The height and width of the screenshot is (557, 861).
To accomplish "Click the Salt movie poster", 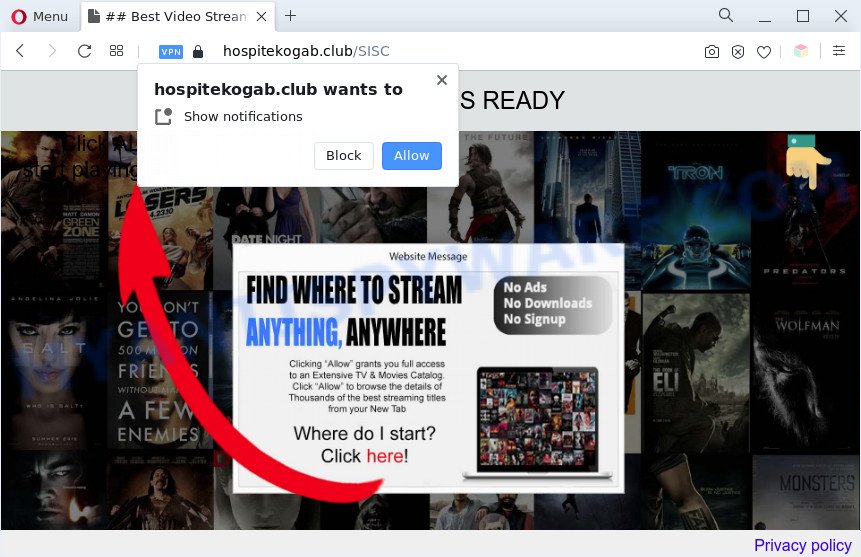I will click(x=54, y=370).
